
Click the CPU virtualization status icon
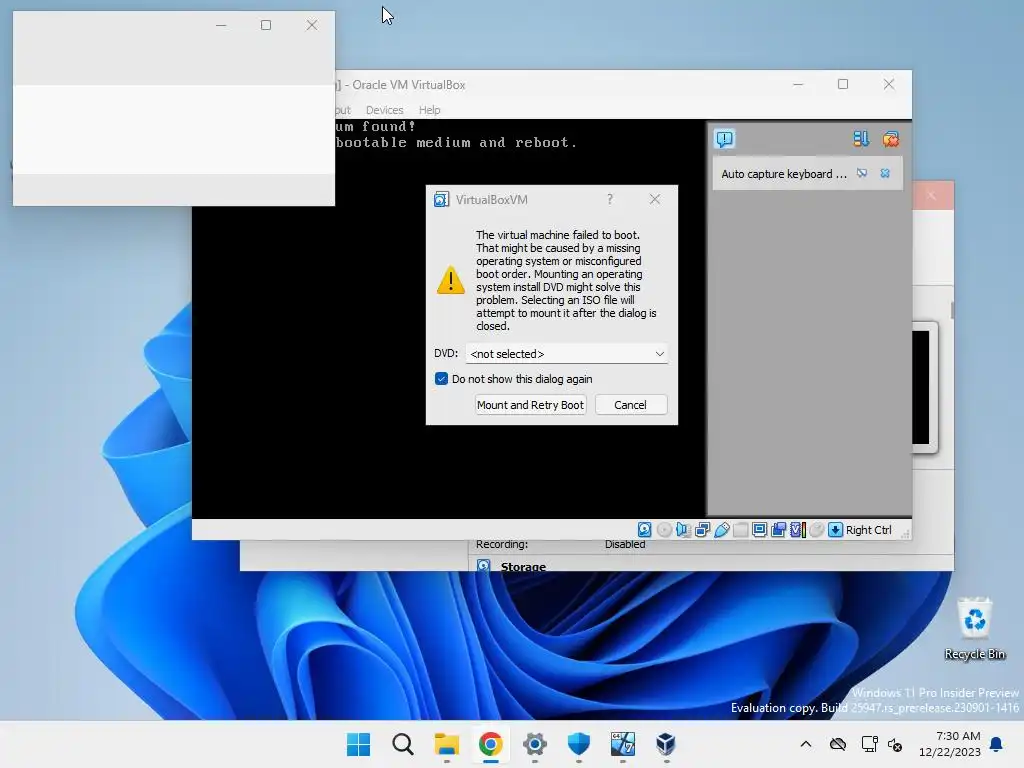797,530
